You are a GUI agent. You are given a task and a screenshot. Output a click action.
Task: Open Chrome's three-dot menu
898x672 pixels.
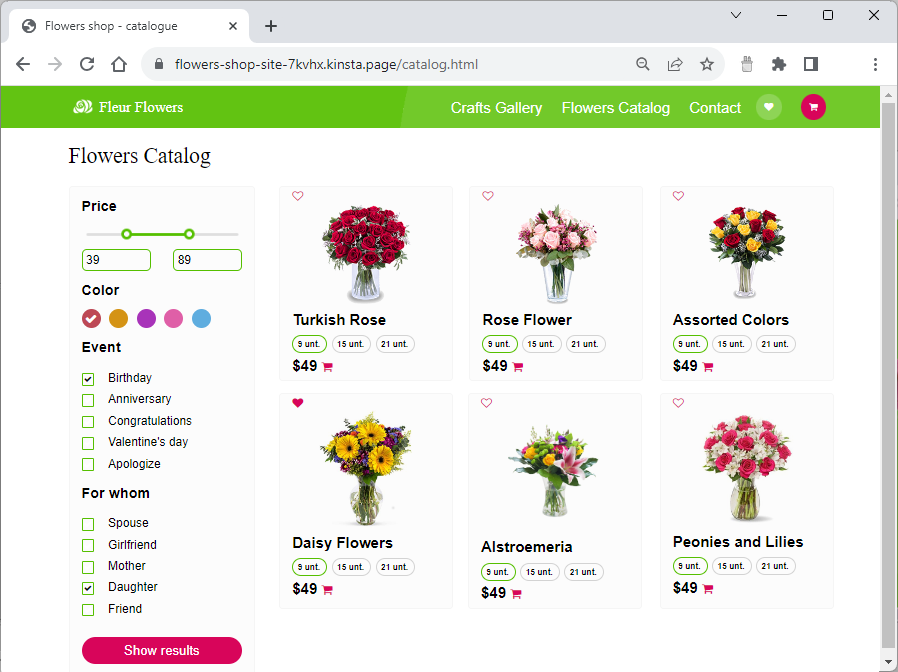[875, 64]
